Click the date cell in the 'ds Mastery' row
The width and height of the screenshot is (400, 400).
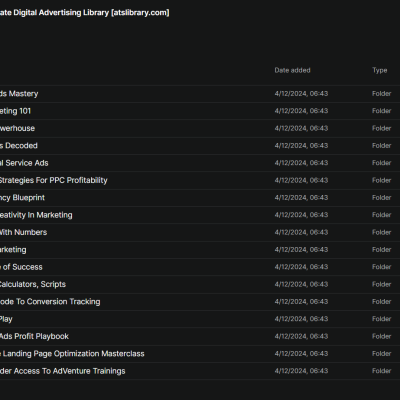301,94
